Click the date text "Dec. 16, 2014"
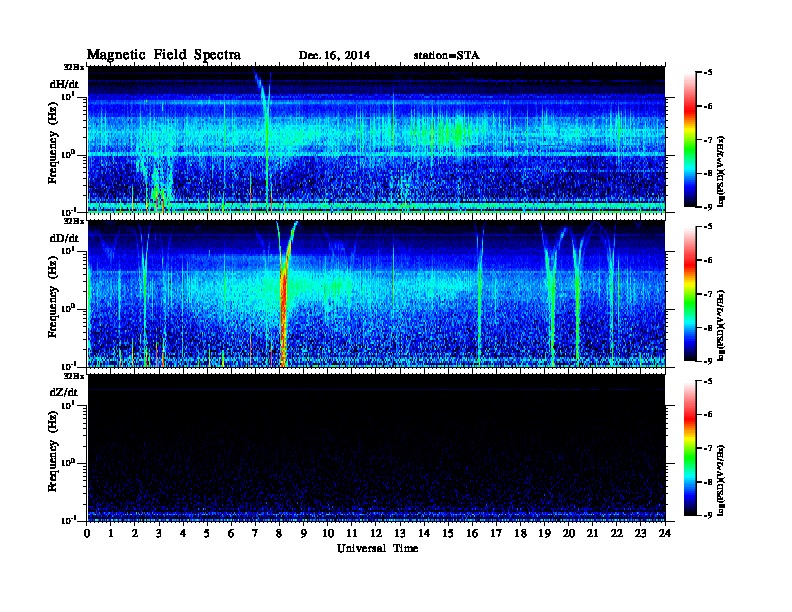The image size is (792, 612). tap(334, 55)
